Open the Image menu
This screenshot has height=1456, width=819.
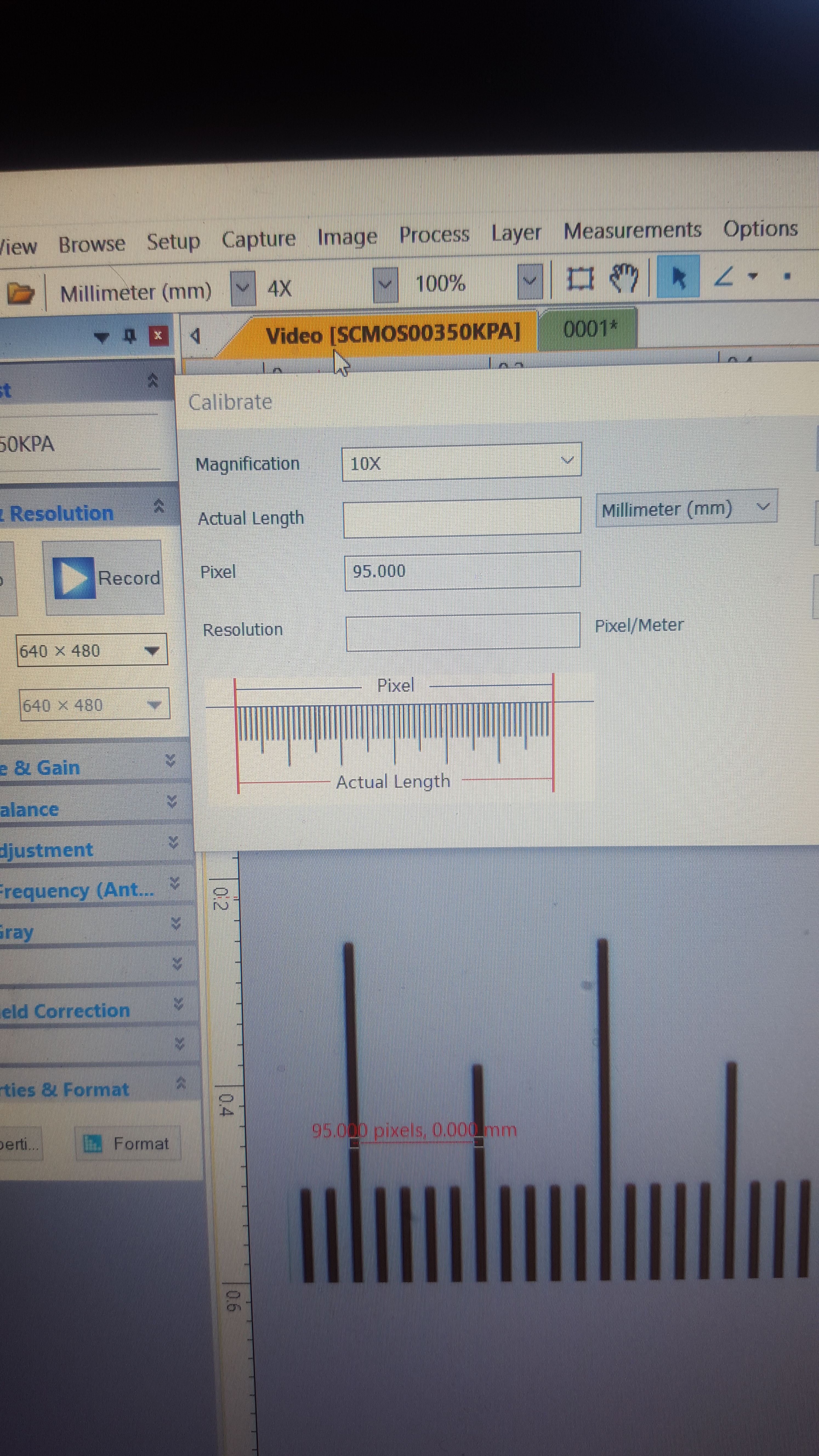tap(347, 237)
